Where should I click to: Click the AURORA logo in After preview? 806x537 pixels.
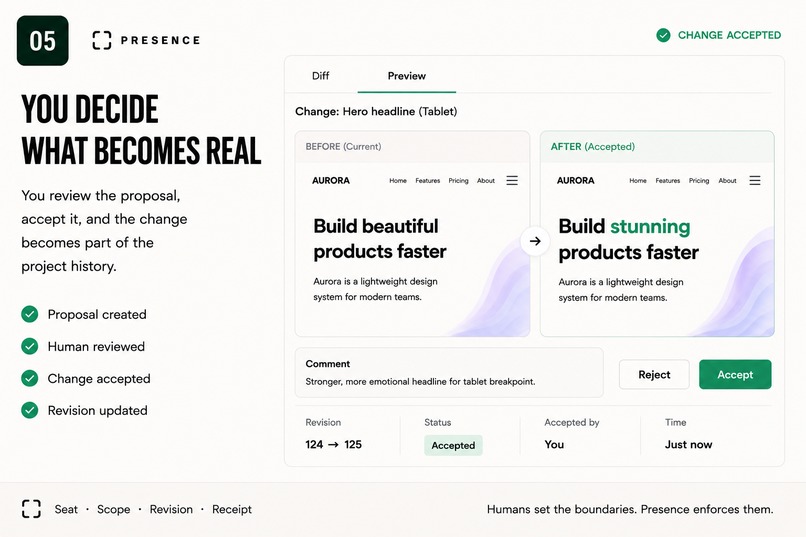pyautogui.click(x=575, y=180)
